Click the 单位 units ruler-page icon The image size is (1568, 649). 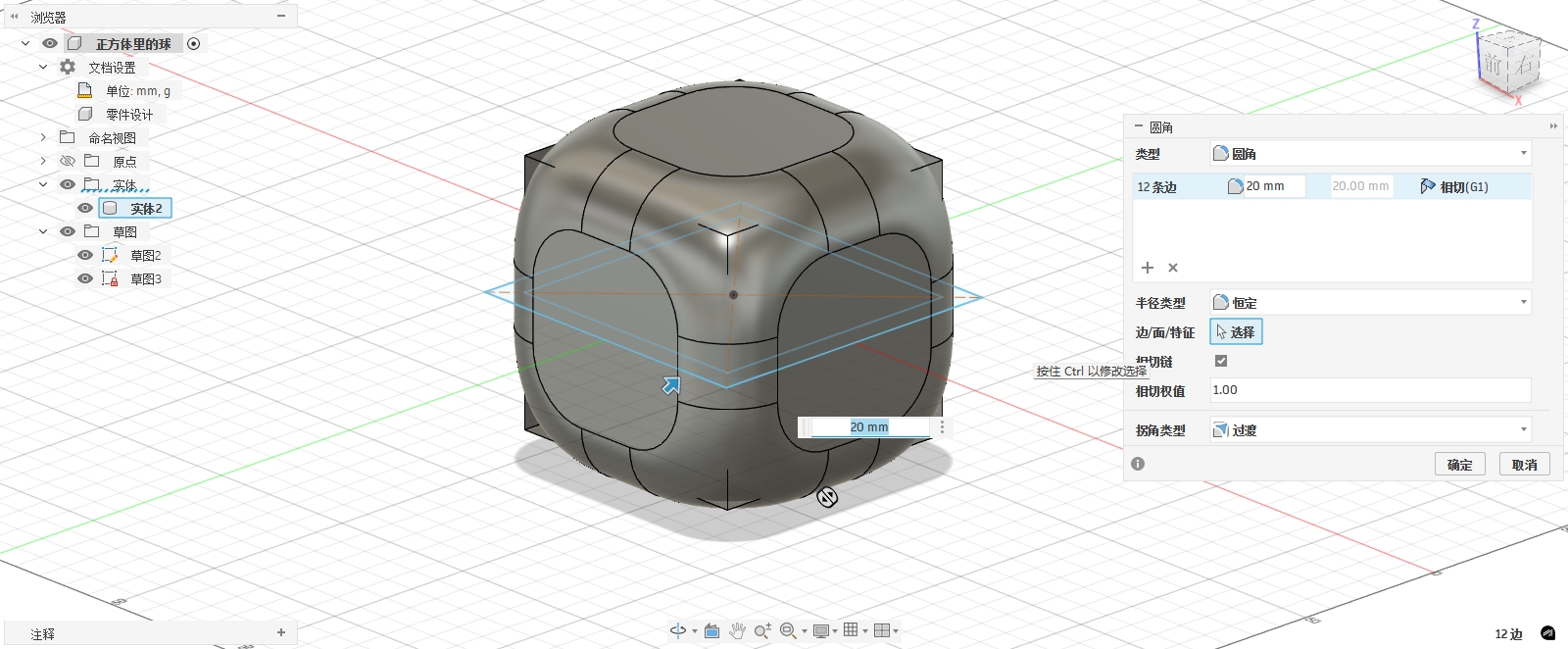click(x=85, y=90)
